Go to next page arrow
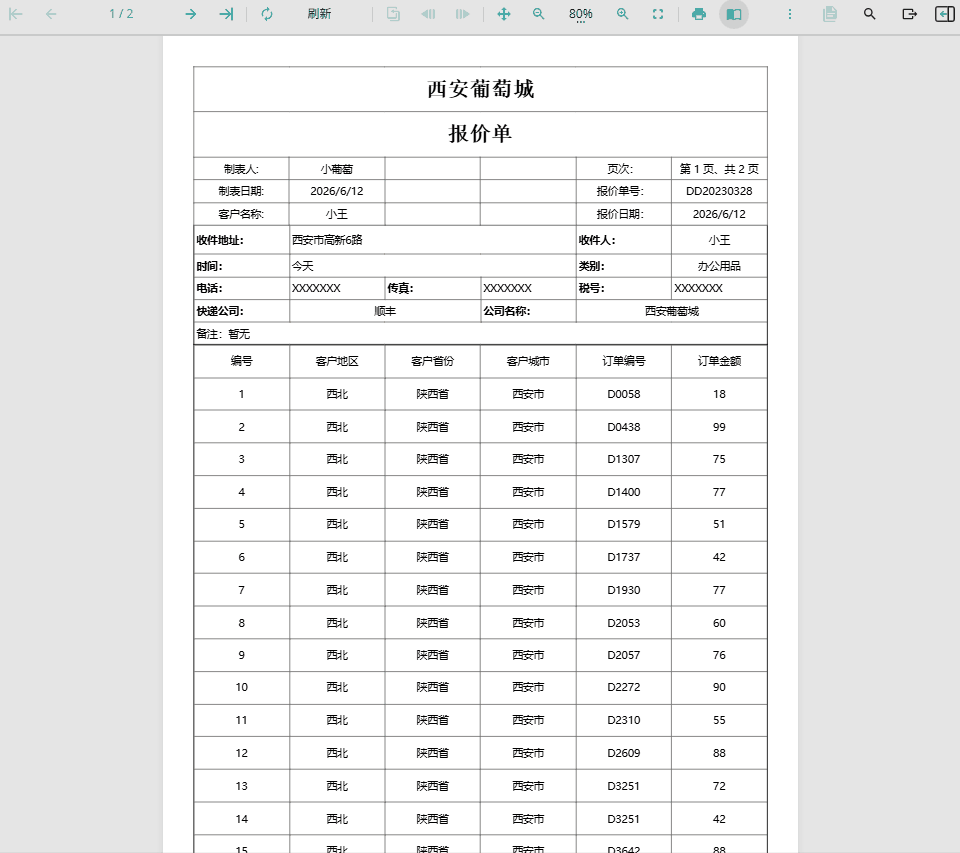The image size is (960, 853). (x=190, y=13)
